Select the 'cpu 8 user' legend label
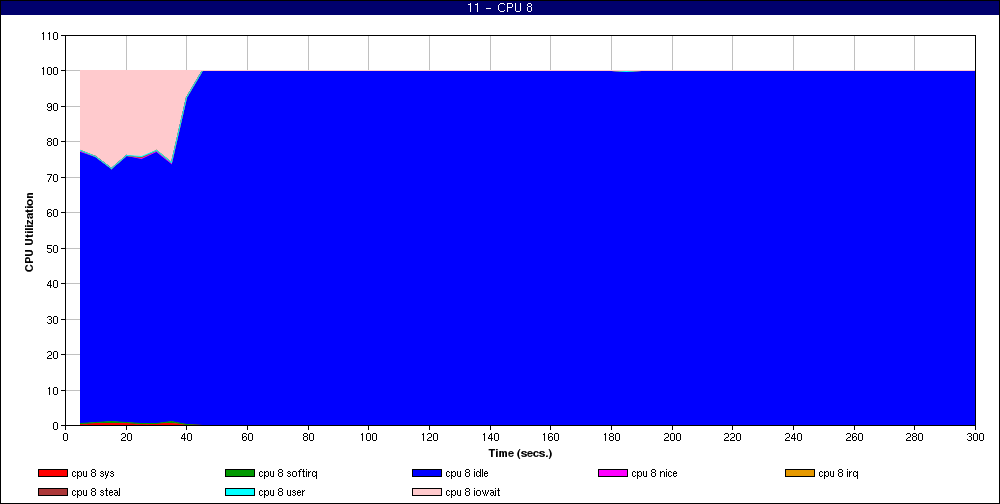The image size is (1000, 504). (281, 492)
